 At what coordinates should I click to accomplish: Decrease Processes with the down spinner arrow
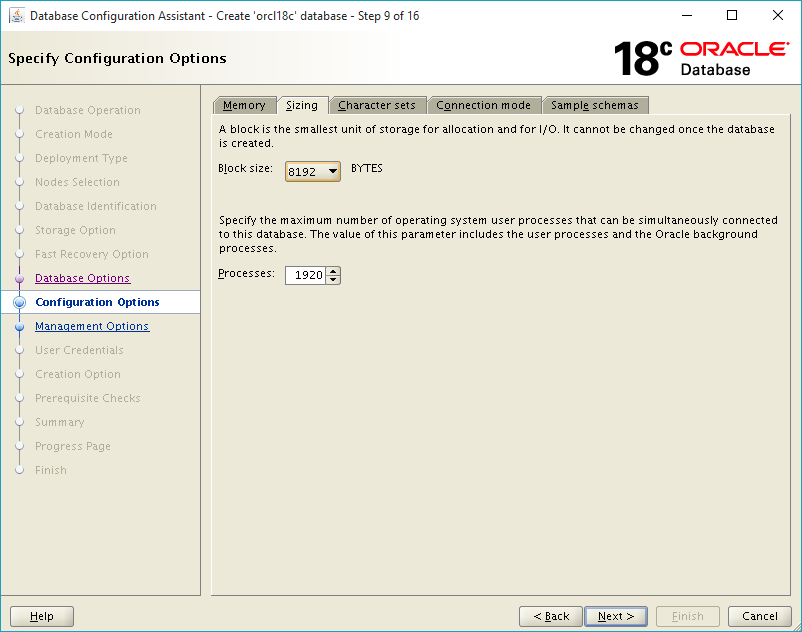click(x=333, y=279)
